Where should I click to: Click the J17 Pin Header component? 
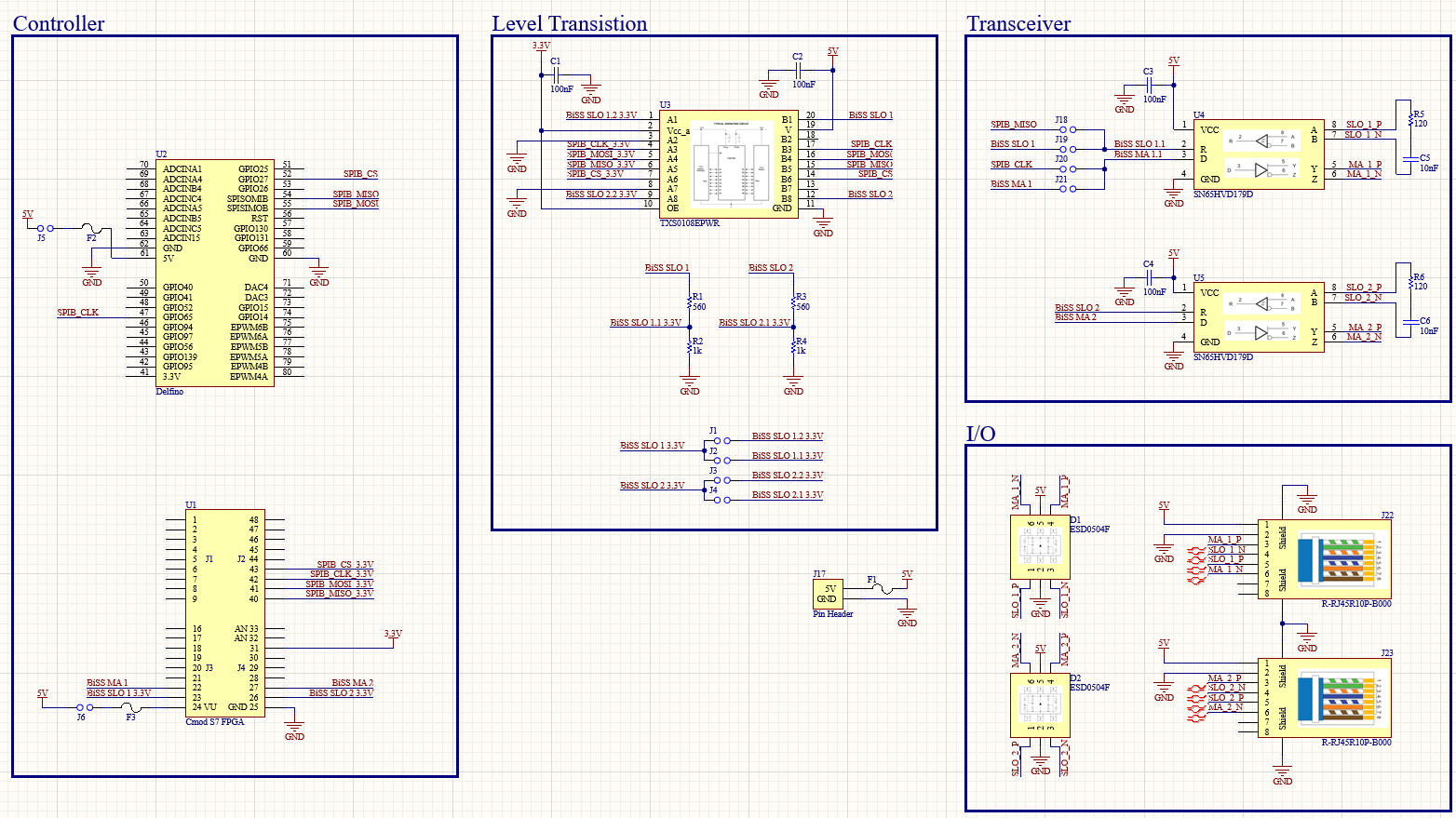(x=827, y=594)
